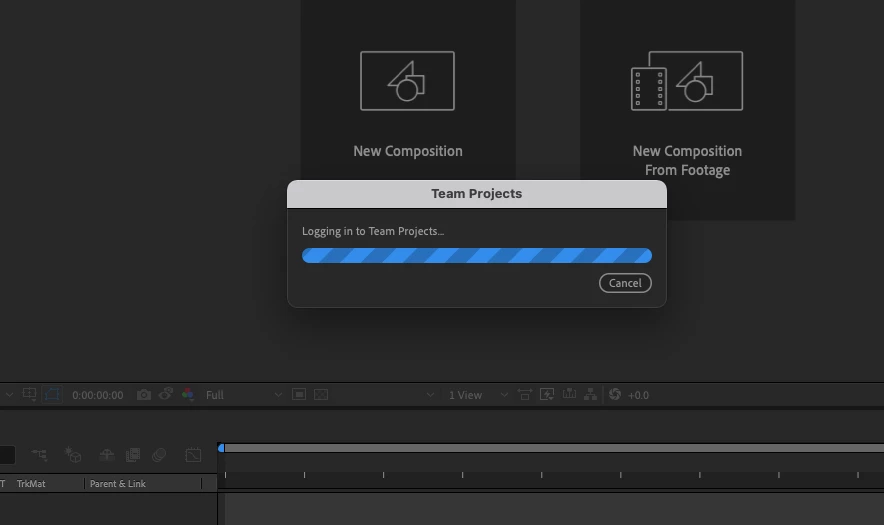Click the New Composition card
The width and height of the screenshot is (884, 525).
408,90
